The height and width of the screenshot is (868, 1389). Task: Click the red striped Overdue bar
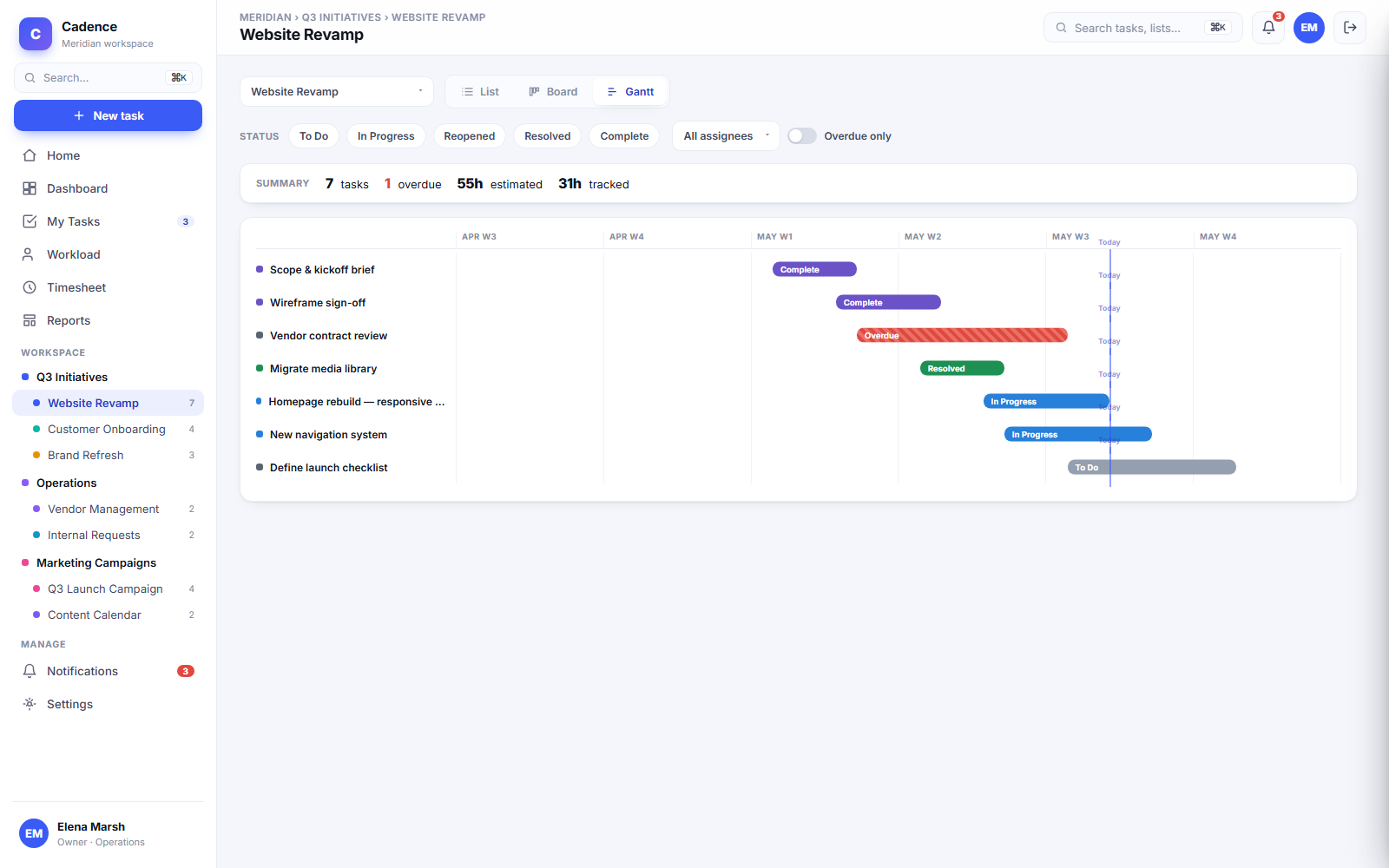pyautogui.click(x=962, y=335)
